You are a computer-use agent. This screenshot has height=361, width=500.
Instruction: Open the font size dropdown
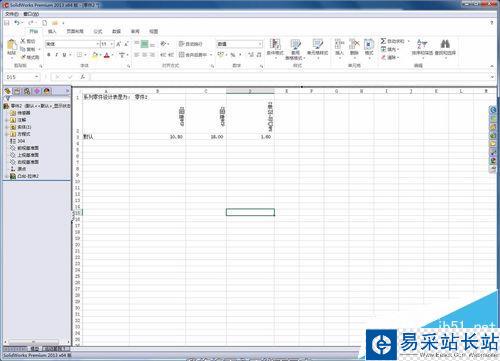coord(112,44)
